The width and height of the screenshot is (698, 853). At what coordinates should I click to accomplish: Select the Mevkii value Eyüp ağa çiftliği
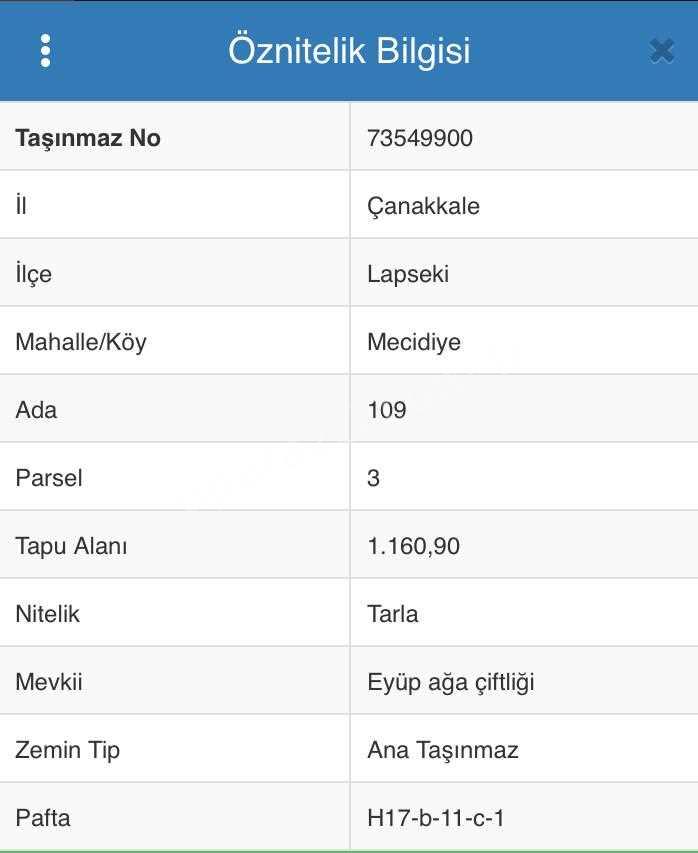pyautogui.click(x=451, y=682)
